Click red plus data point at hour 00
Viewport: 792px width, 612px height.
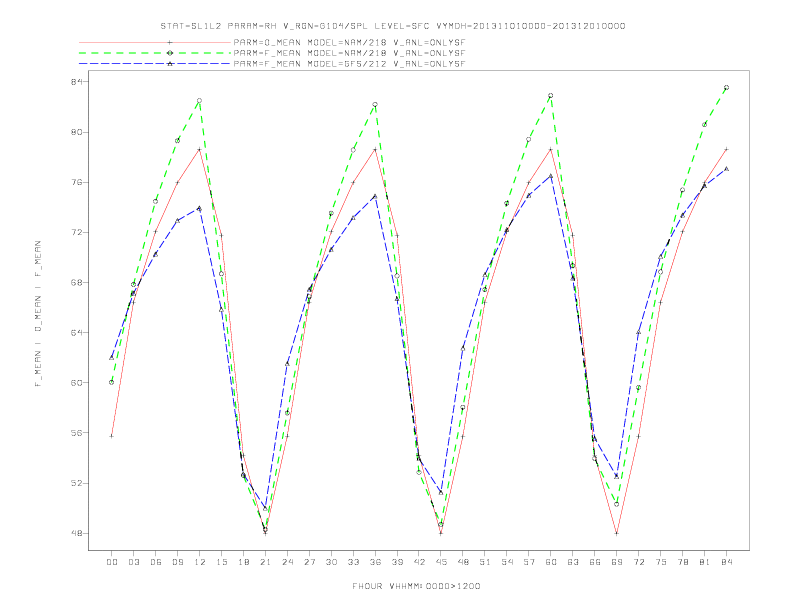pos(112,436)
